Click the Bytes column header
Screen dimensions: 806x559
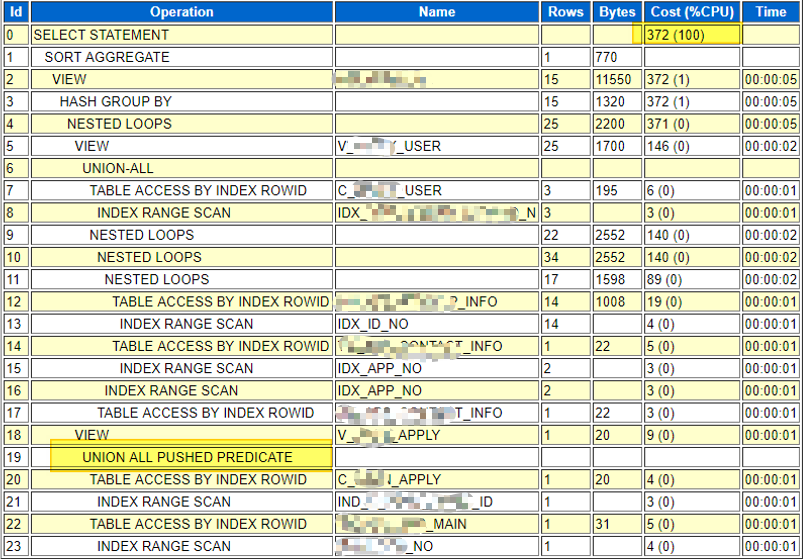point(617,12)
